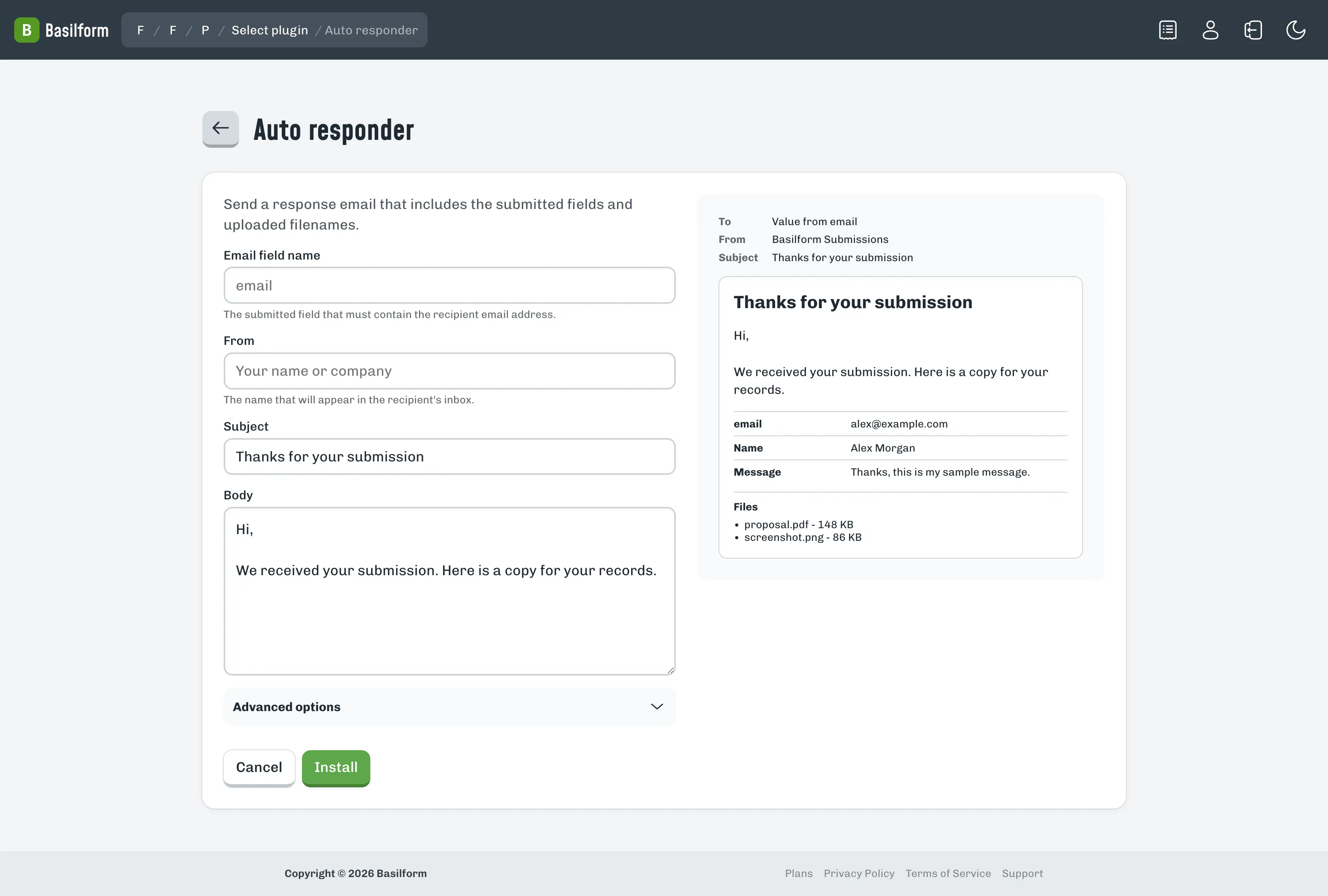Click the Copyright © 2026 Basilform text

click(x=355, y=873)
